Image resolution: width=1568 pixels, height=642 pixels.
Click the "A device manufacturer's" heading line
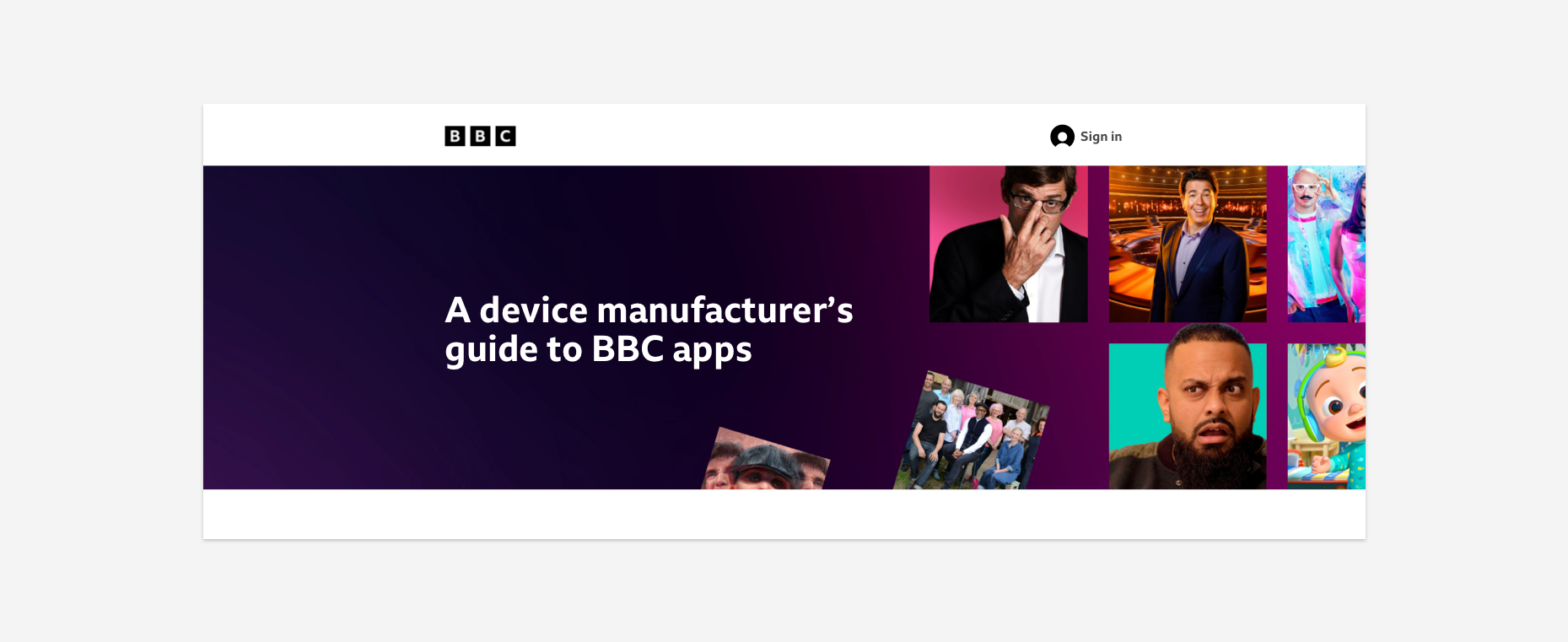[x=649, y=310]
